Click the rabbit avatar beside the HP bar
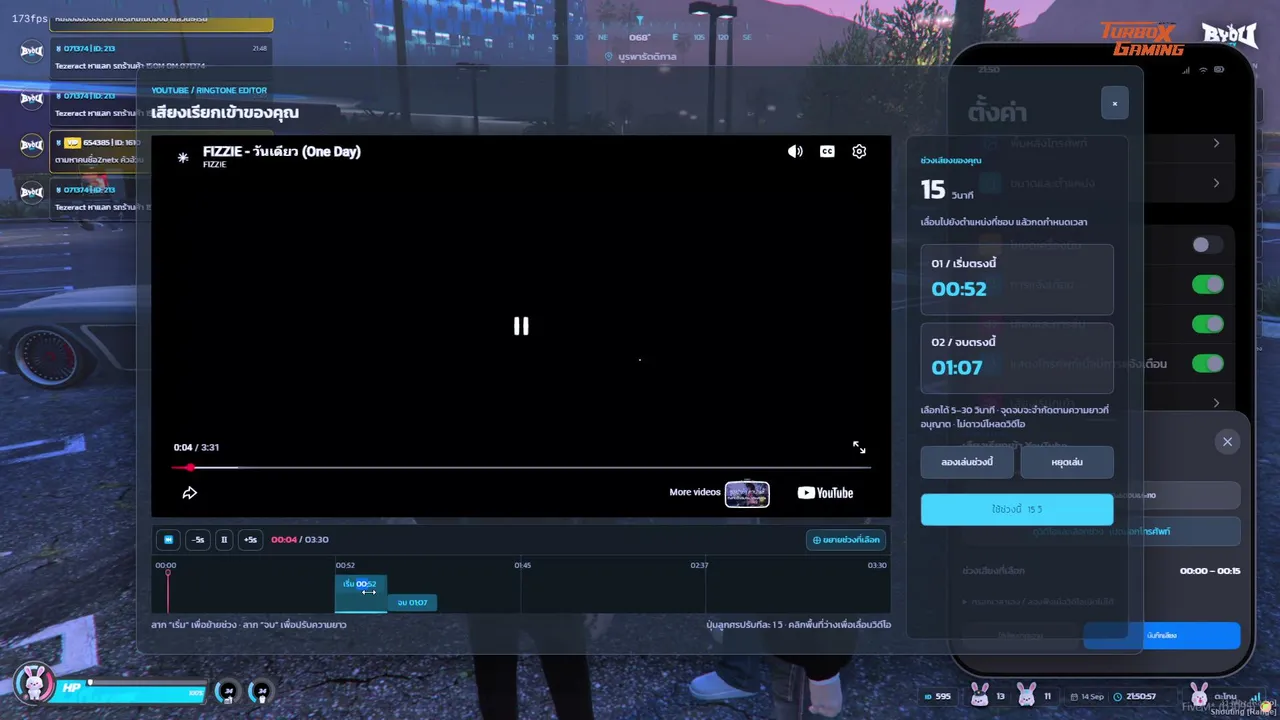This screenshot has height=720, width=1280. (x=34, y=684)
